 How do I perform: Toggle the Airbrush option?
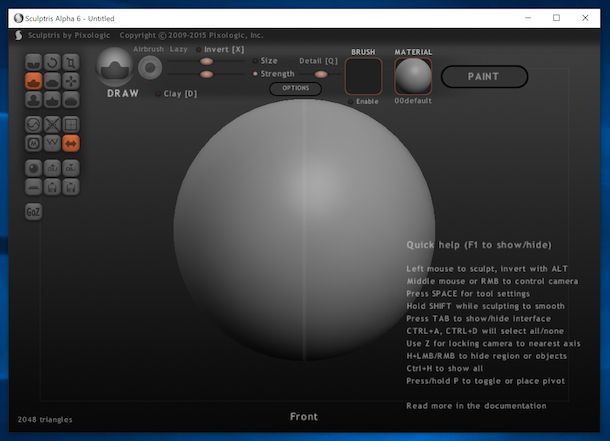pos(149,49)
